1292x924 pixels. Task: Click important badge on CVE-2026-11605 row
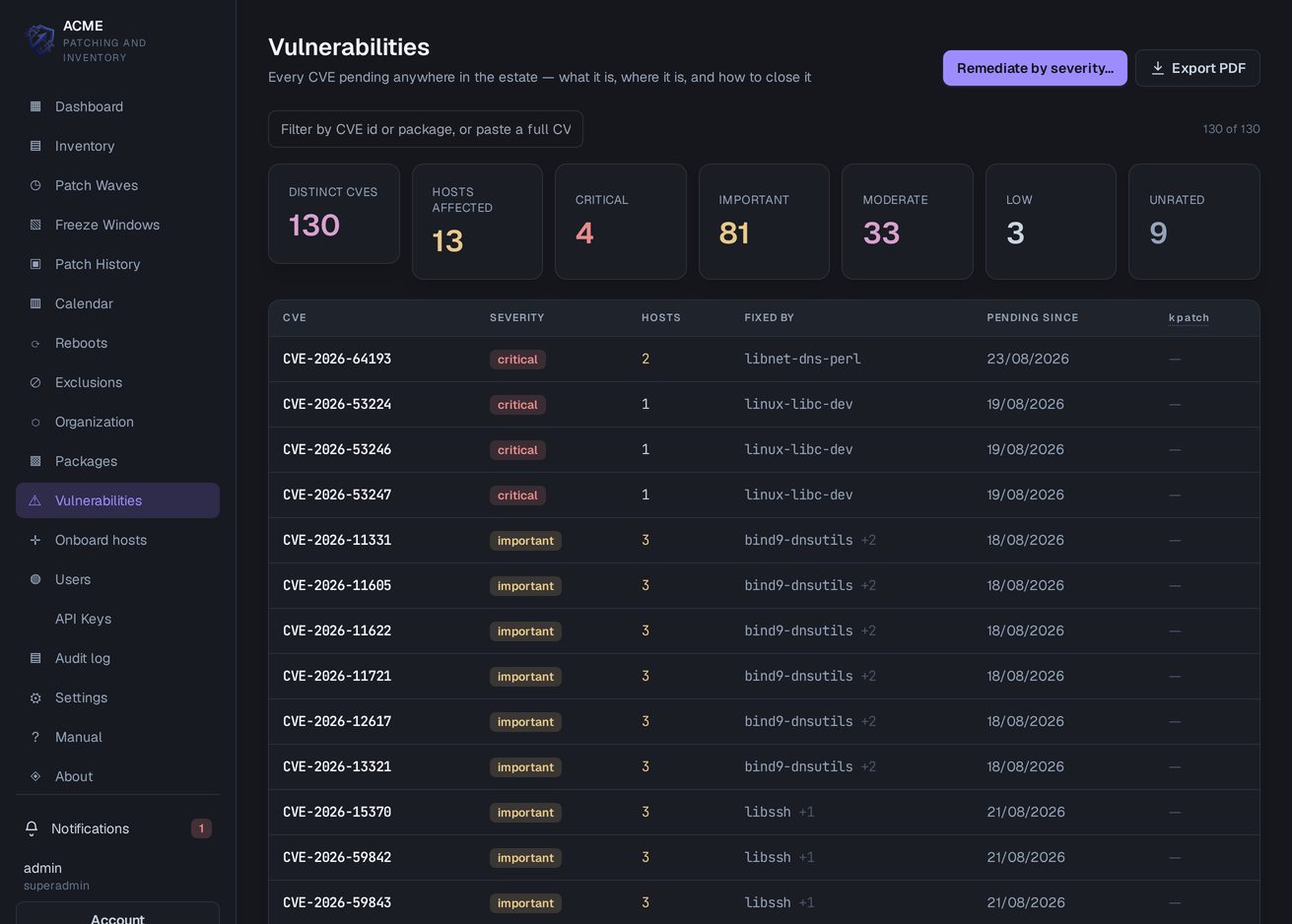click(525, 586)
